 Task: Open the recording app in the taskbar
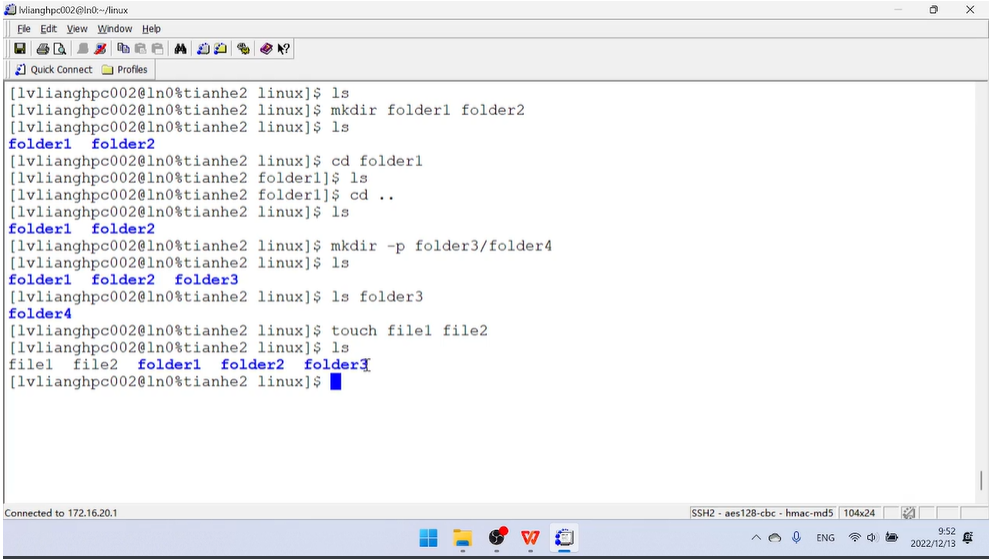tap(497, 538)
